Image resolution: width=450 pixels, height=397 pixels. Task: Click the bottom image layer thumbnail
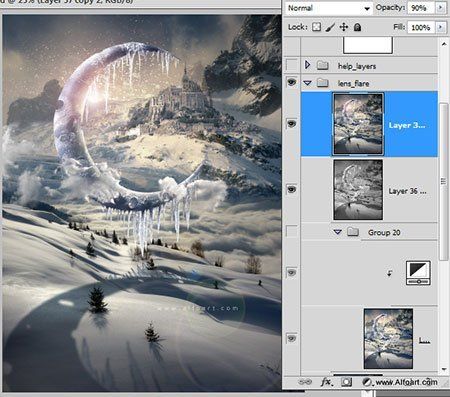pos(388,339)
